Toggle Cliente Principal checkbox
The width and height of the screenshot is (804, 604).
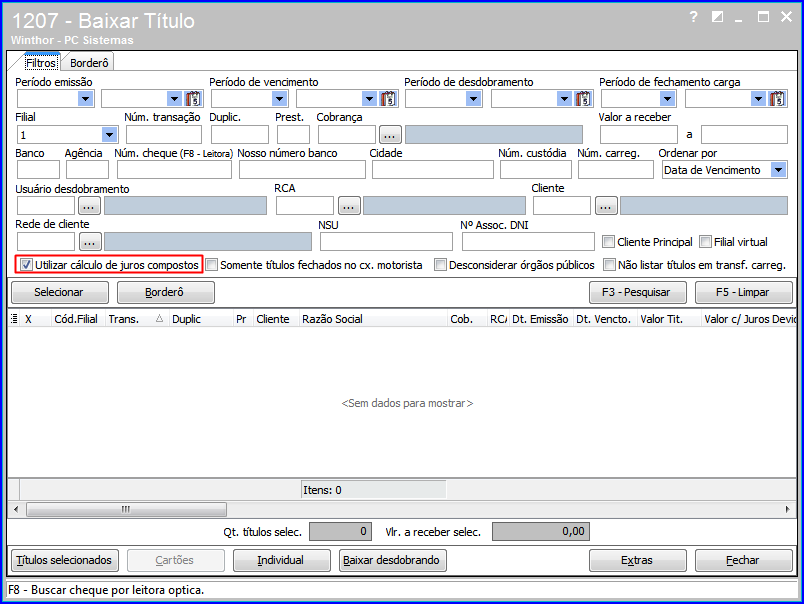(x=608, y=241)
